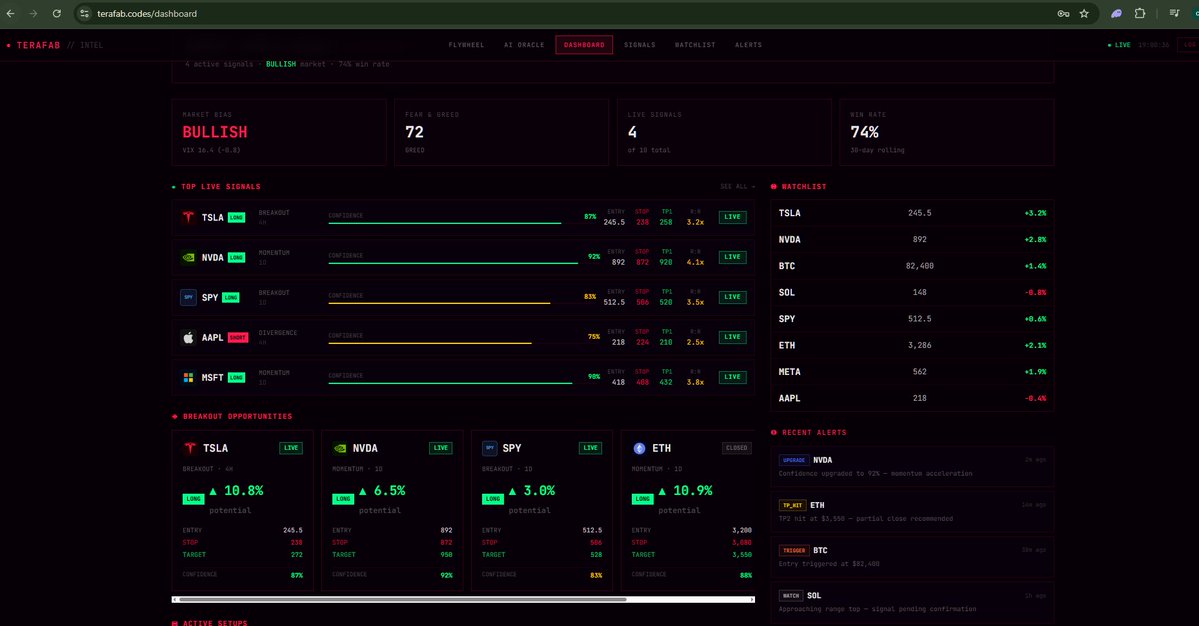Screen dimensions: 1199x626
Task: Click SHORT tag on AAPL row
Action: point(238,338)
